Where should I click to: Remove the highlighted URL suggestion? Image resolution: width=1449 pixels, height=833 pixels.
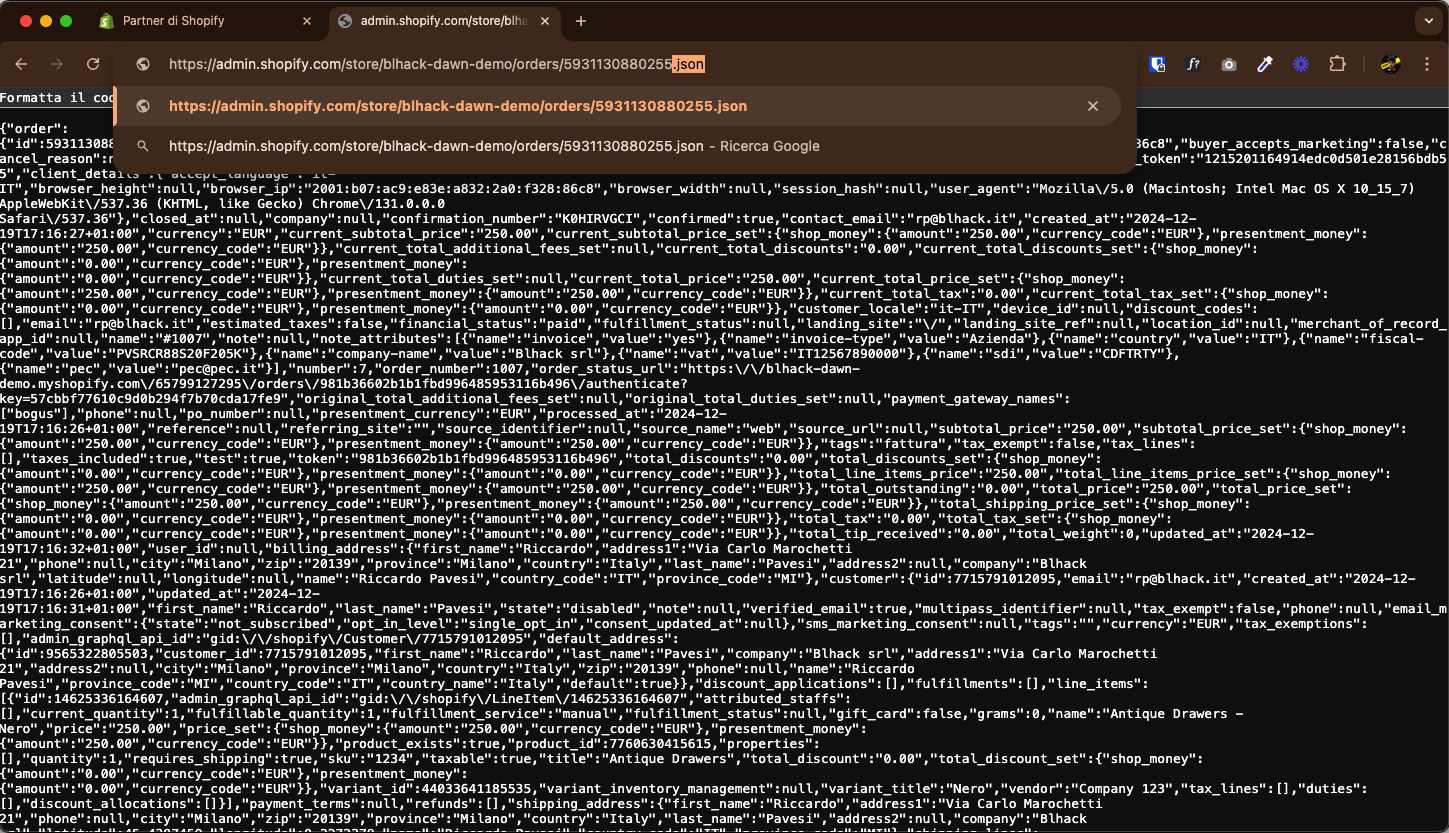[x=1093, y=106]
